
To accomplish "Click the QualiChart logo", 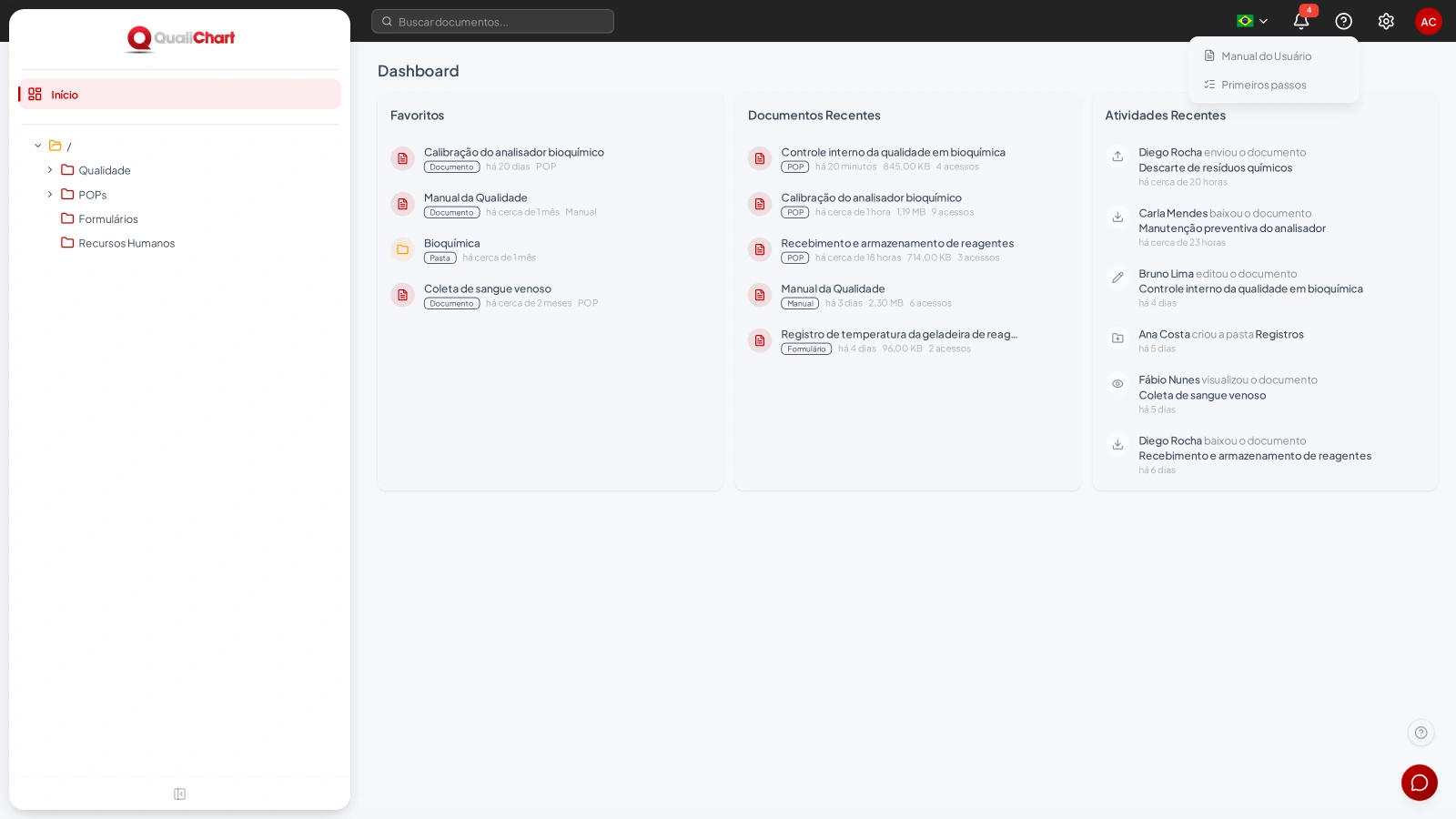I will coord(180,38).
